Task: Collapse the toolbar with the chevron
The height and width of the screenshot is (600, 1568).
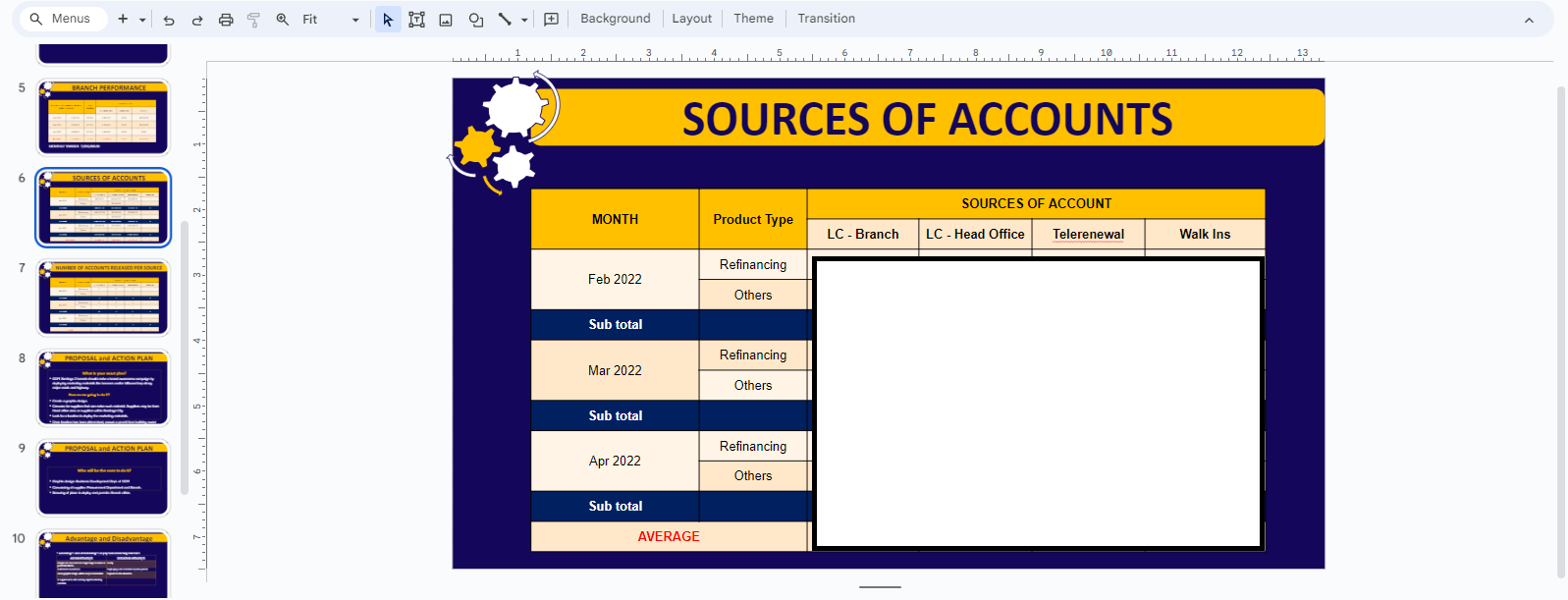Action: click(x=1529, y=20)
